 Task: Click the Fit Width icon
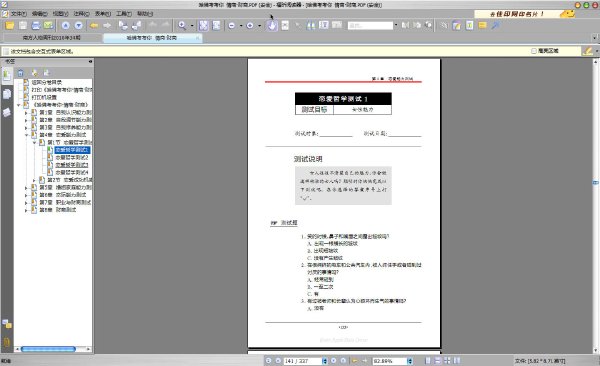[x=216, y=26]
